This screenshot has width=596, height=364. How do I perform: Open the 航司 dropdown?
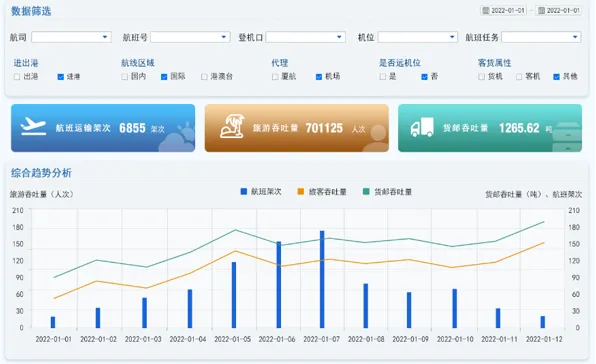click(71, 37)
